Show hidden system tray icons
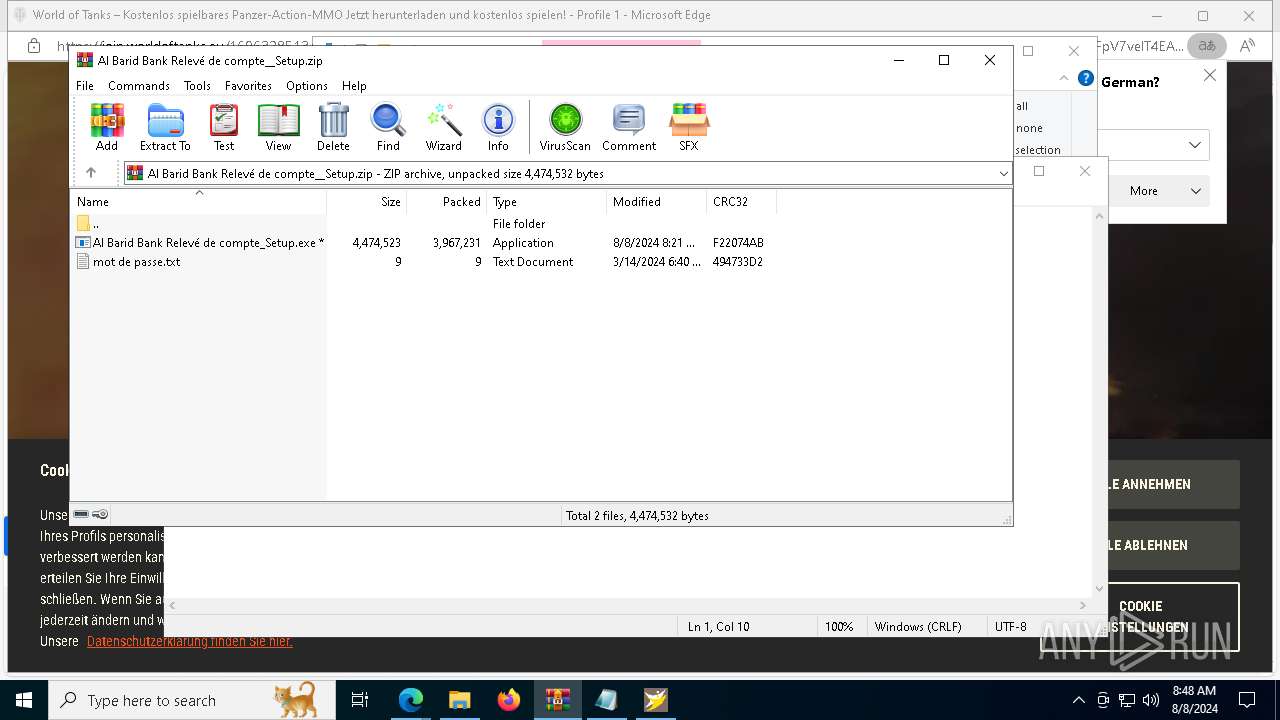This screenshot has height=720, width=1280. [1078, 700]
